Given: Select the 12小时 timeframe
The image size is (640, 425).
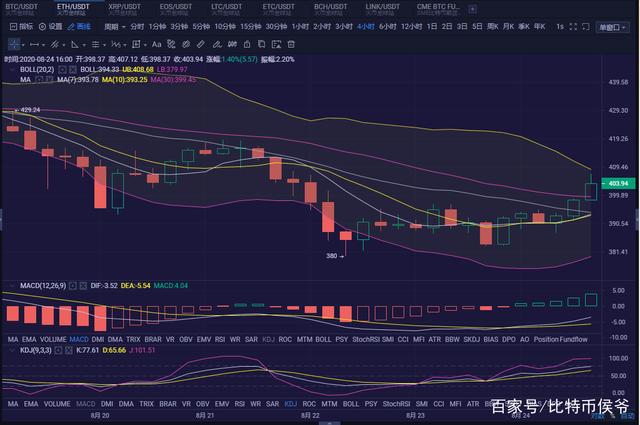Looking at the screenshot, I should [411, 27].
